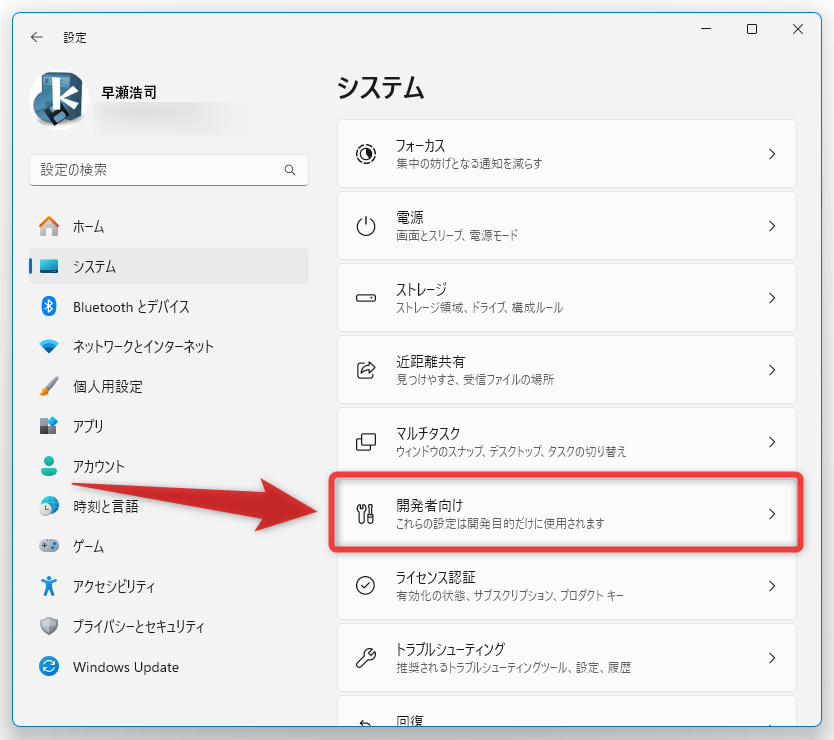Open ゲーム label in sidebar
This screenshot has width=834, height=740.
point(88,546)
